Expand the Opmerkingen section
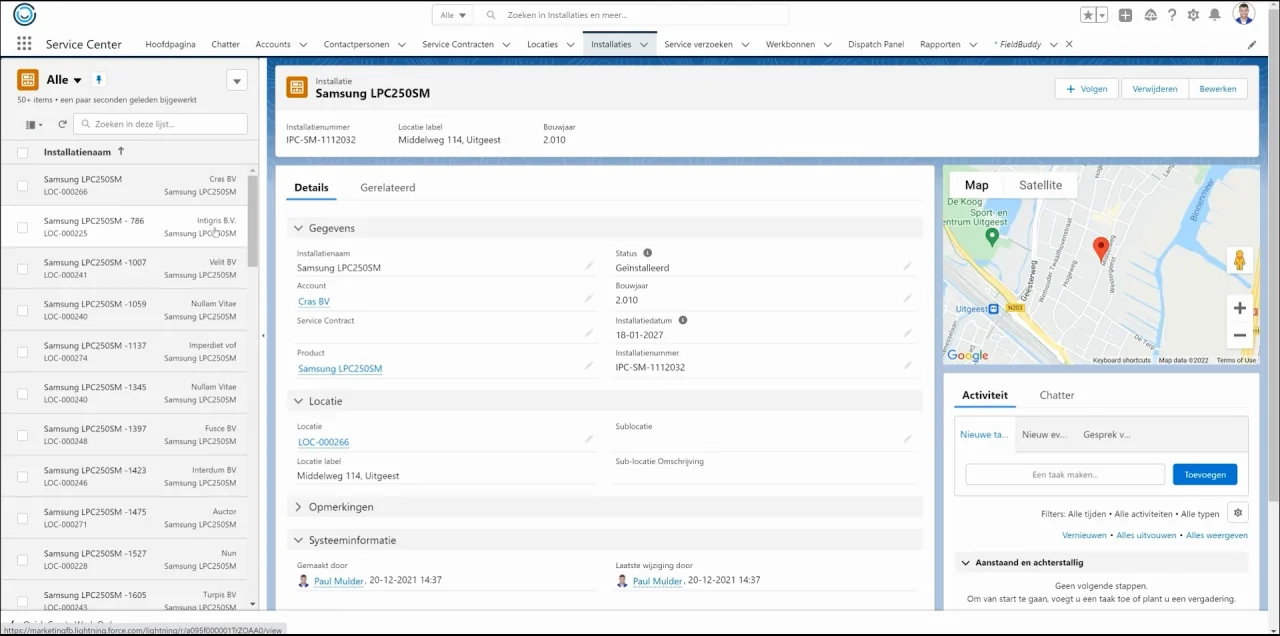This screenshot has height=636, width=1280. pos(298,507)
